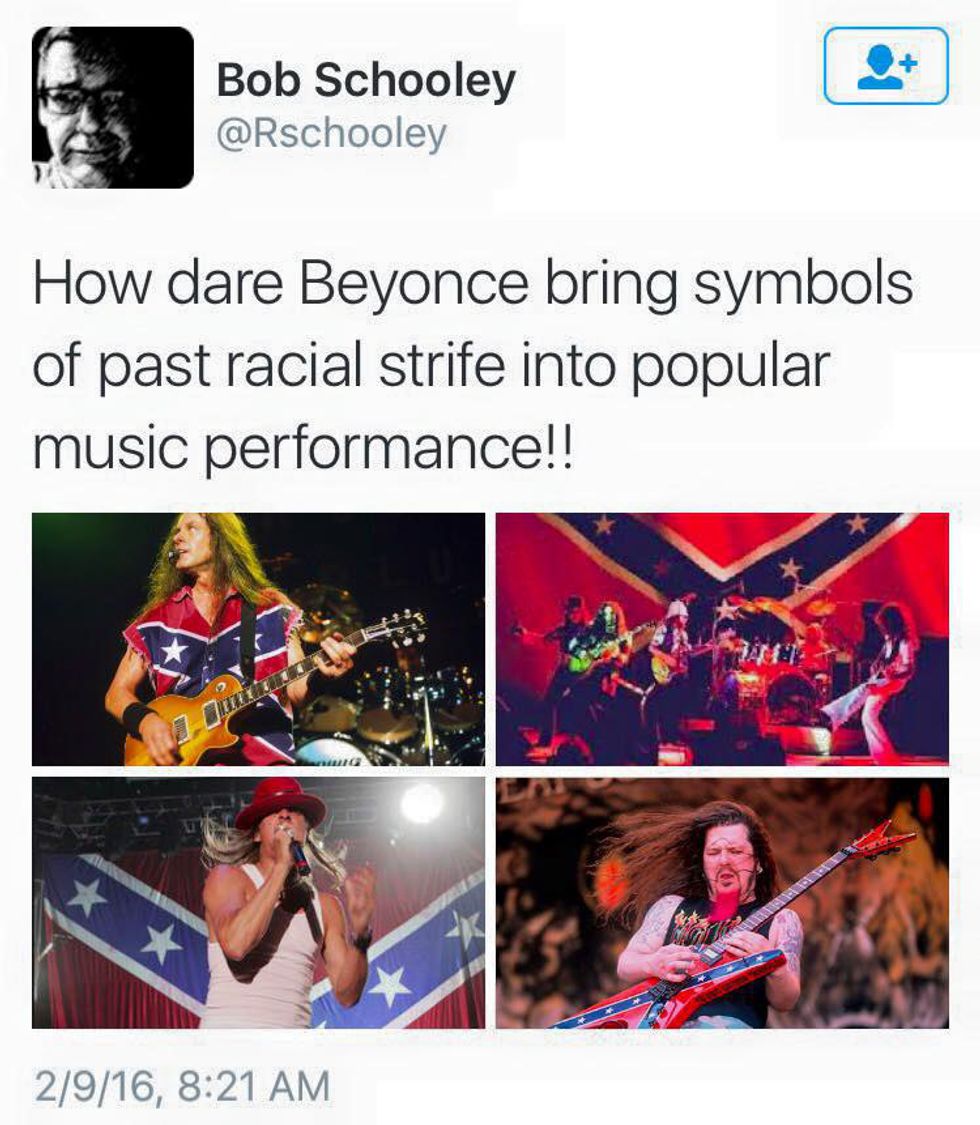Click the microphone held by red-hat singer
Viewport: 980px width, 1125px height.
pos(297,852)
